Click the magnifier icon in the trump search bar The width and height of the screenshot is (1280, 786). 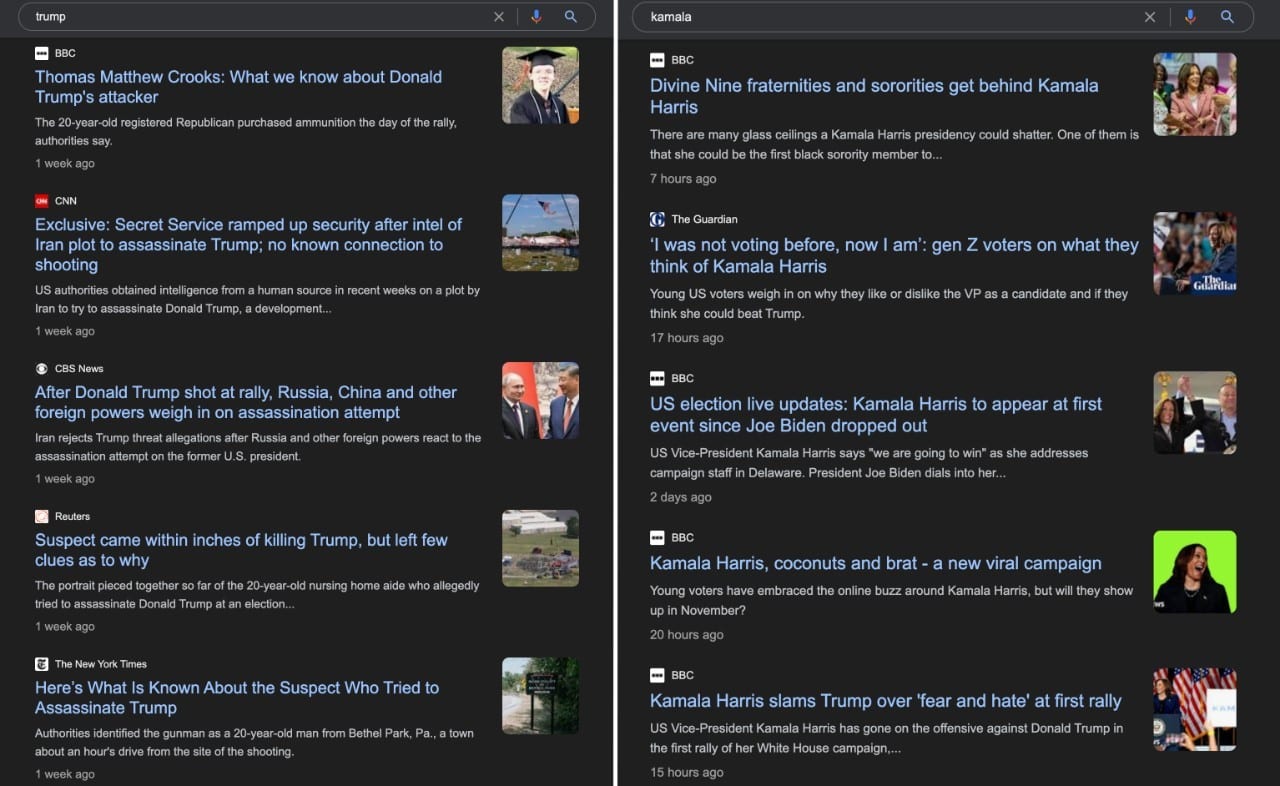point(571,17)
